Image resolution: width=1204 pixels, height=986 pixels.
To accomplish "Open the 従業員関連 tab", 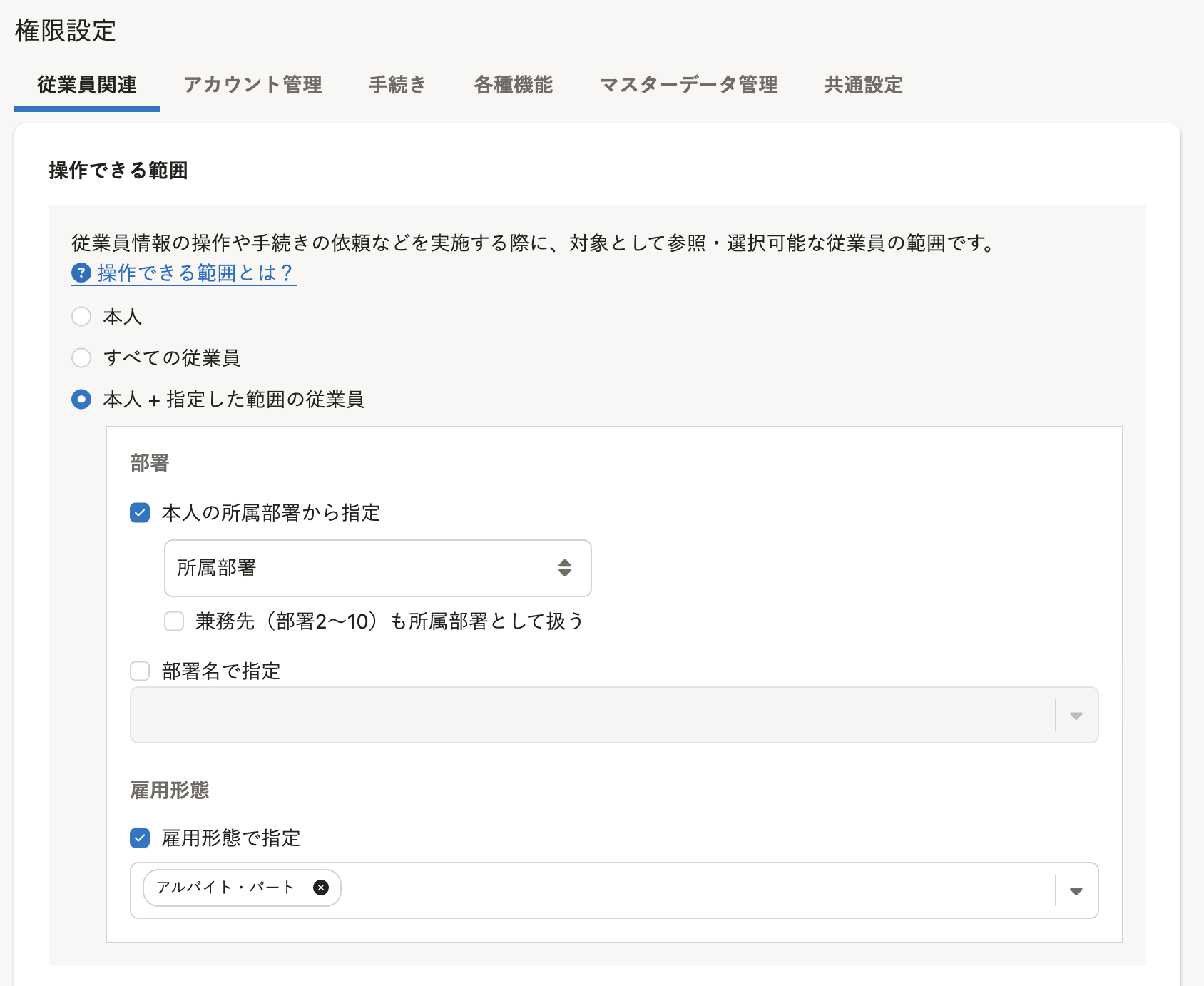I will click(x=87, y=85).
